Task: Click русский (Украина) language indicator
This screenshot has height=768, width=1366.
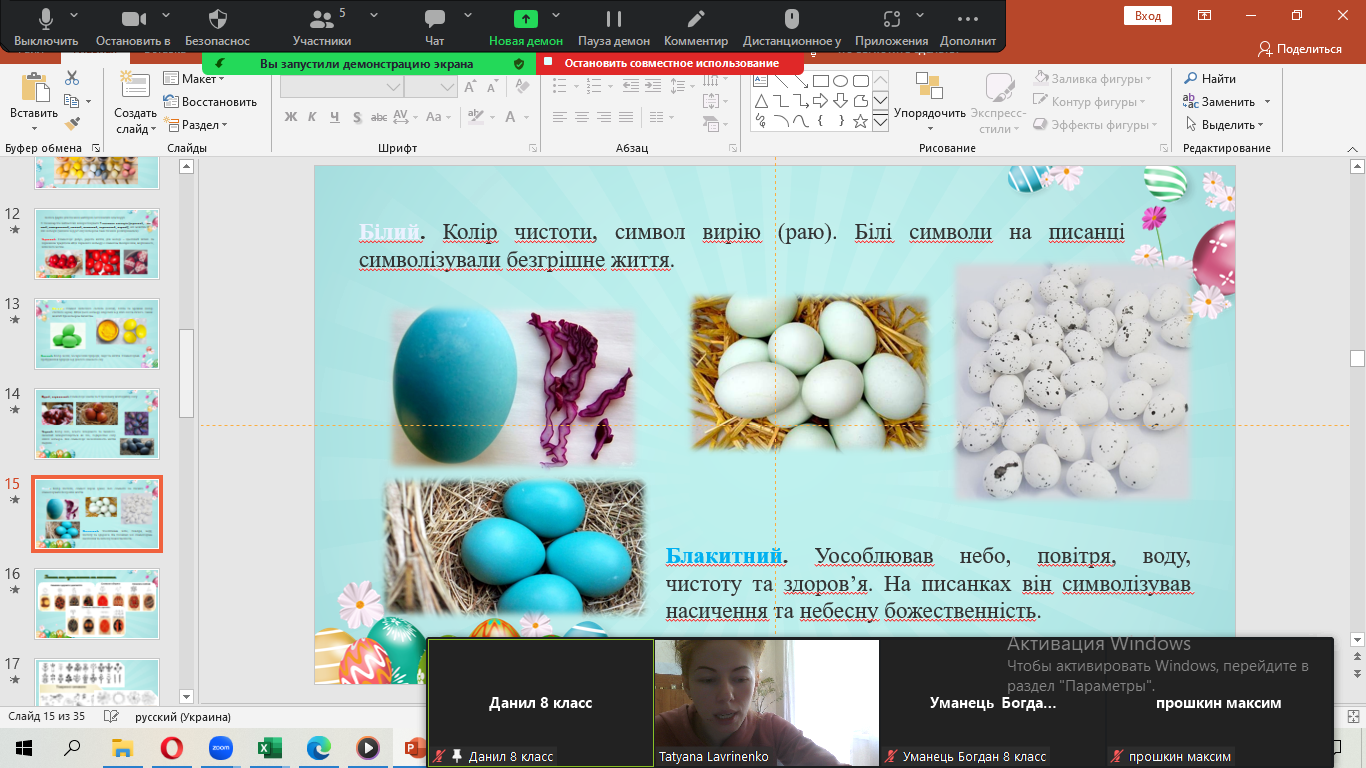Action: pyautogui.click(x=183, y=717)
